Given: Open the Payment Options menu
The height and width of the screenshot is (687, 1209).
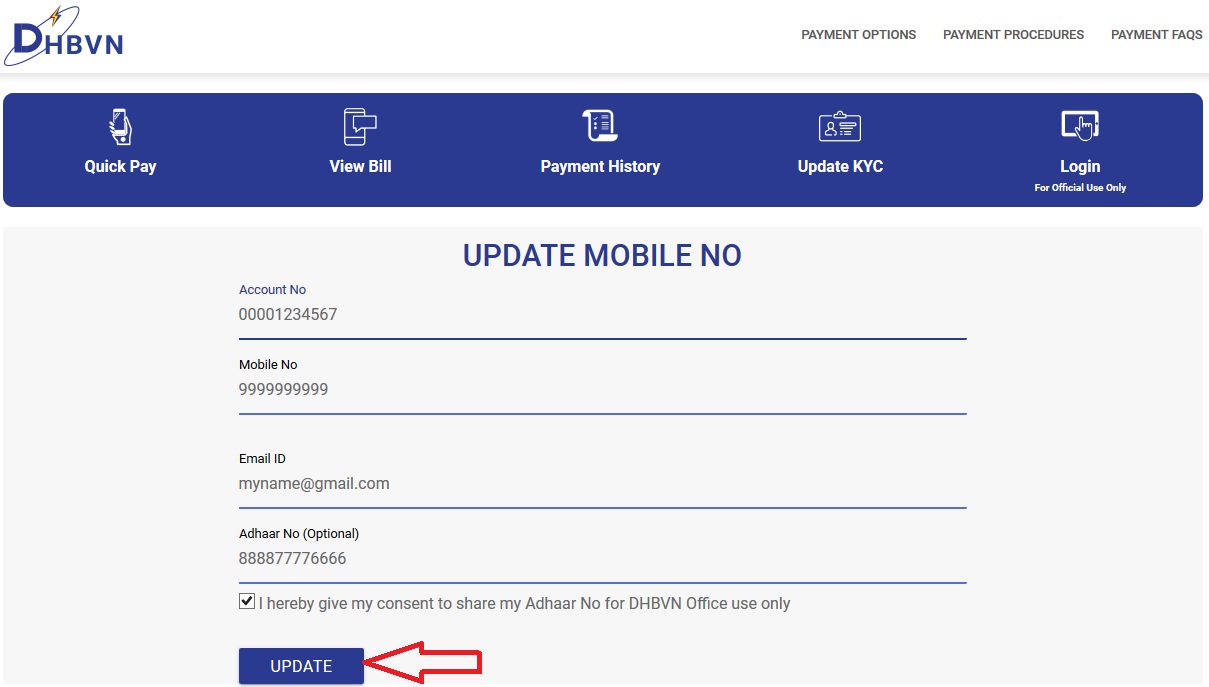Looking at the screenshot, I should pyautogui.click(x=858, y=35).
